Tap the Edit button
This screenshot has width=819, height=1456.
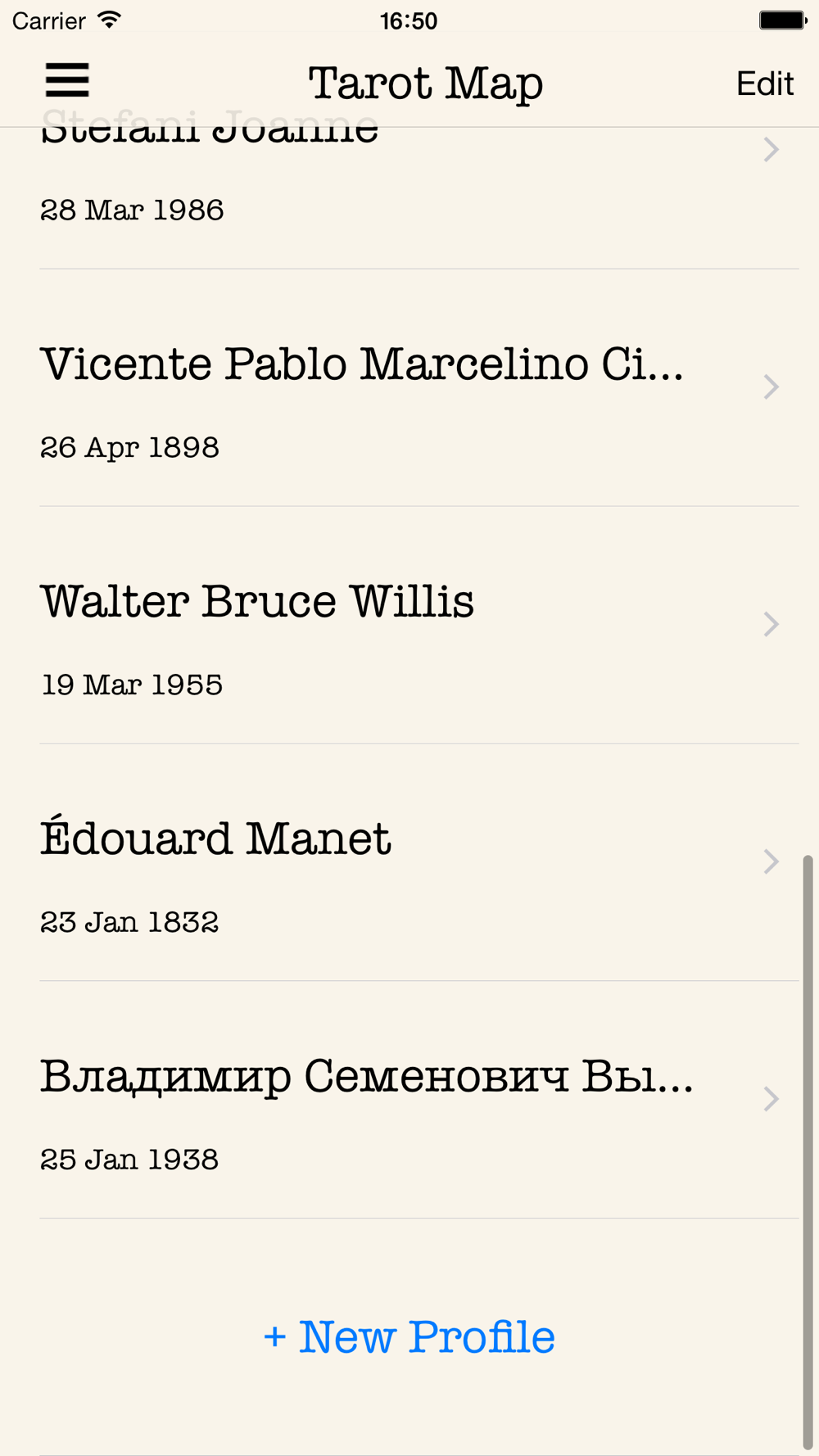point(764,84)
